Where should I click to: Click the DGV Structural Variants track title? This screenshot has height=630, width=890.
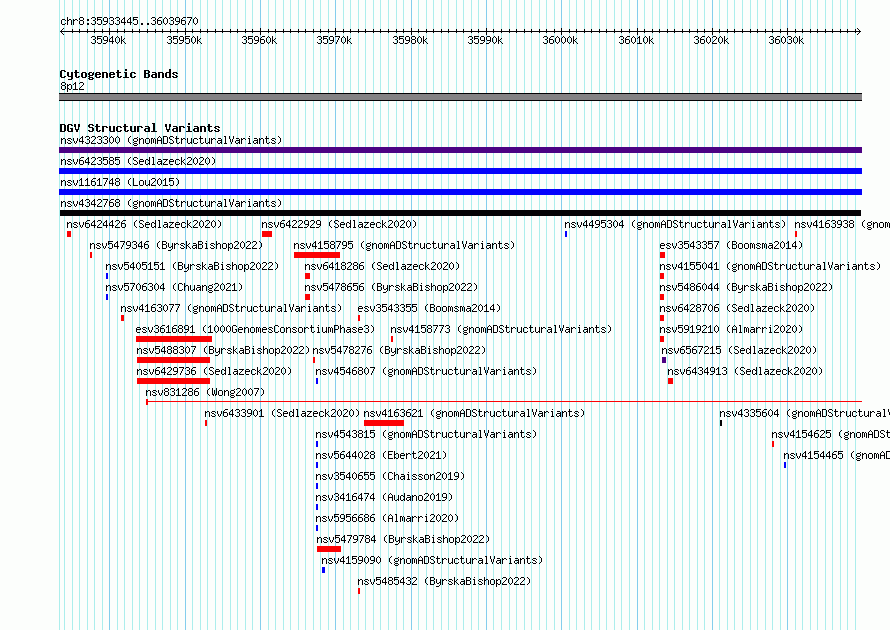(140, 128)
